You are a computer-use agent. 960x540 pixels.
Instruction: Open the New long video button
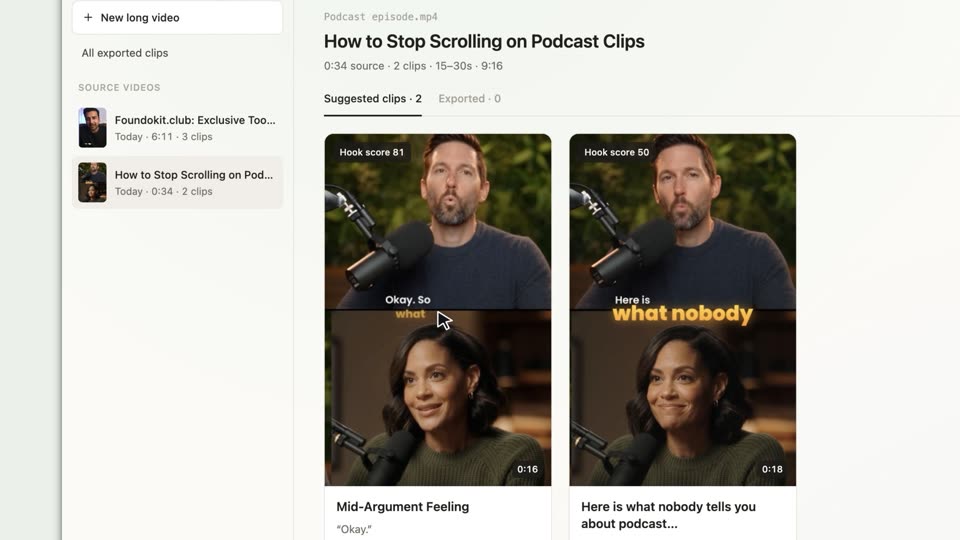tap(177, 17)
